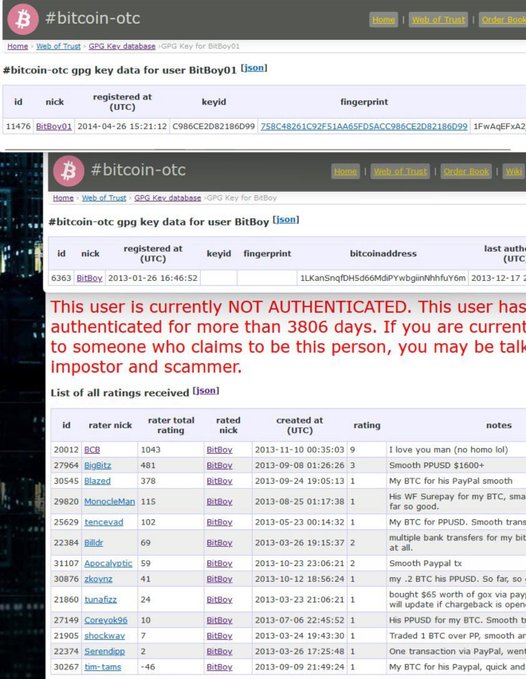
Task: Click Home breadcrumb in lower window
Action: coord(63,198)
